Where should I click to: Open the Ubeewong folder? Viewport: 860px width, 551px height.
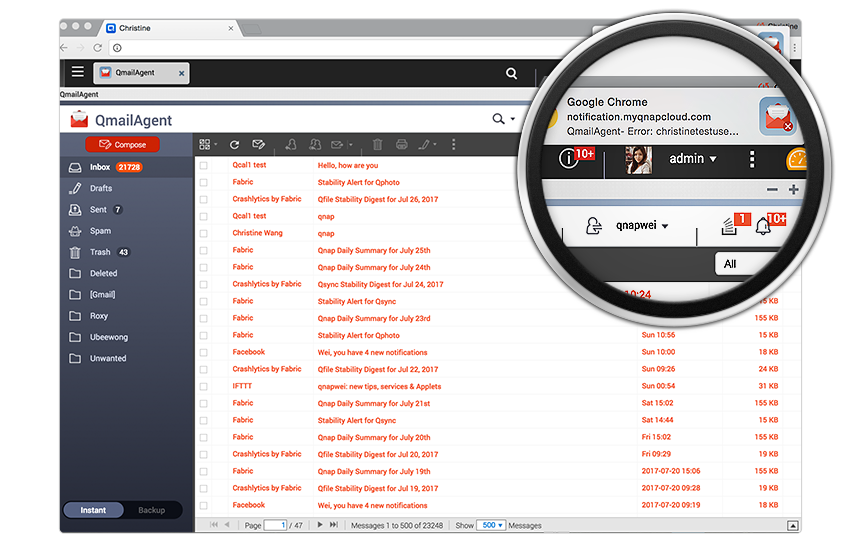pos(127,337)
